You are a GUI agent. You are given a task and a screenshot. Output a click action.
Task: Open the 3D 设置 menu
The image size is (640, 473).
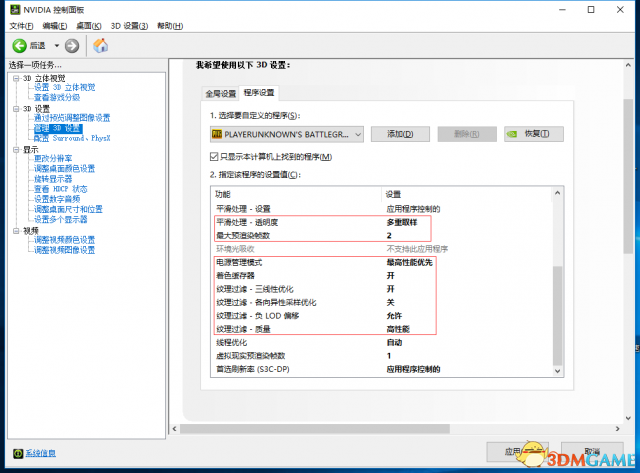click(x=131, y=25)
